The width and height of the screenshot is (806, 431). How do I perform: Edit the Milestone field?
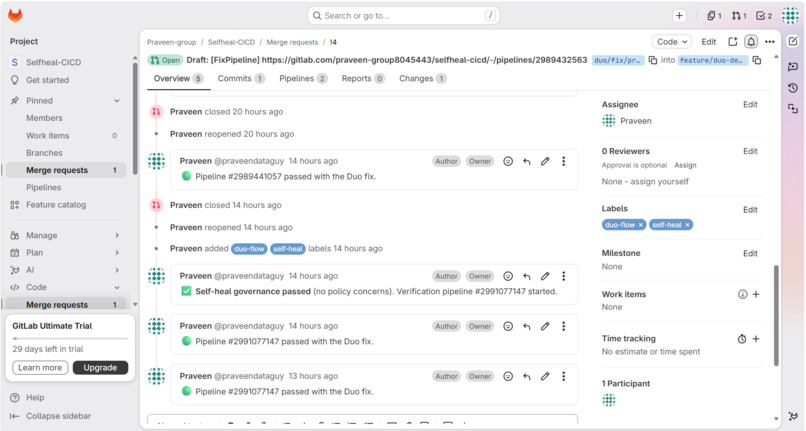(x=750, y=254)
